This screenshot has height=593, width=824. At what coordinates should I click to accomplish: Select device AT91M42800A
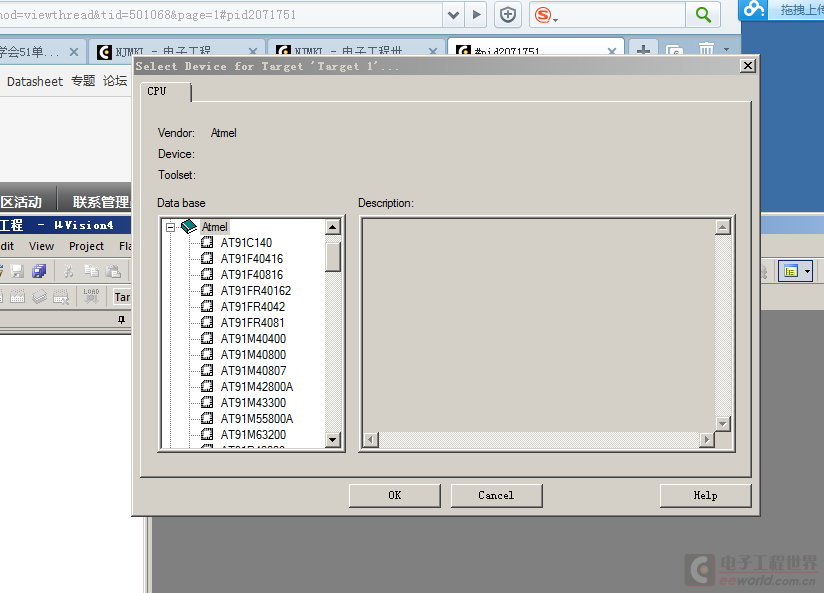(x=256, y=387)
